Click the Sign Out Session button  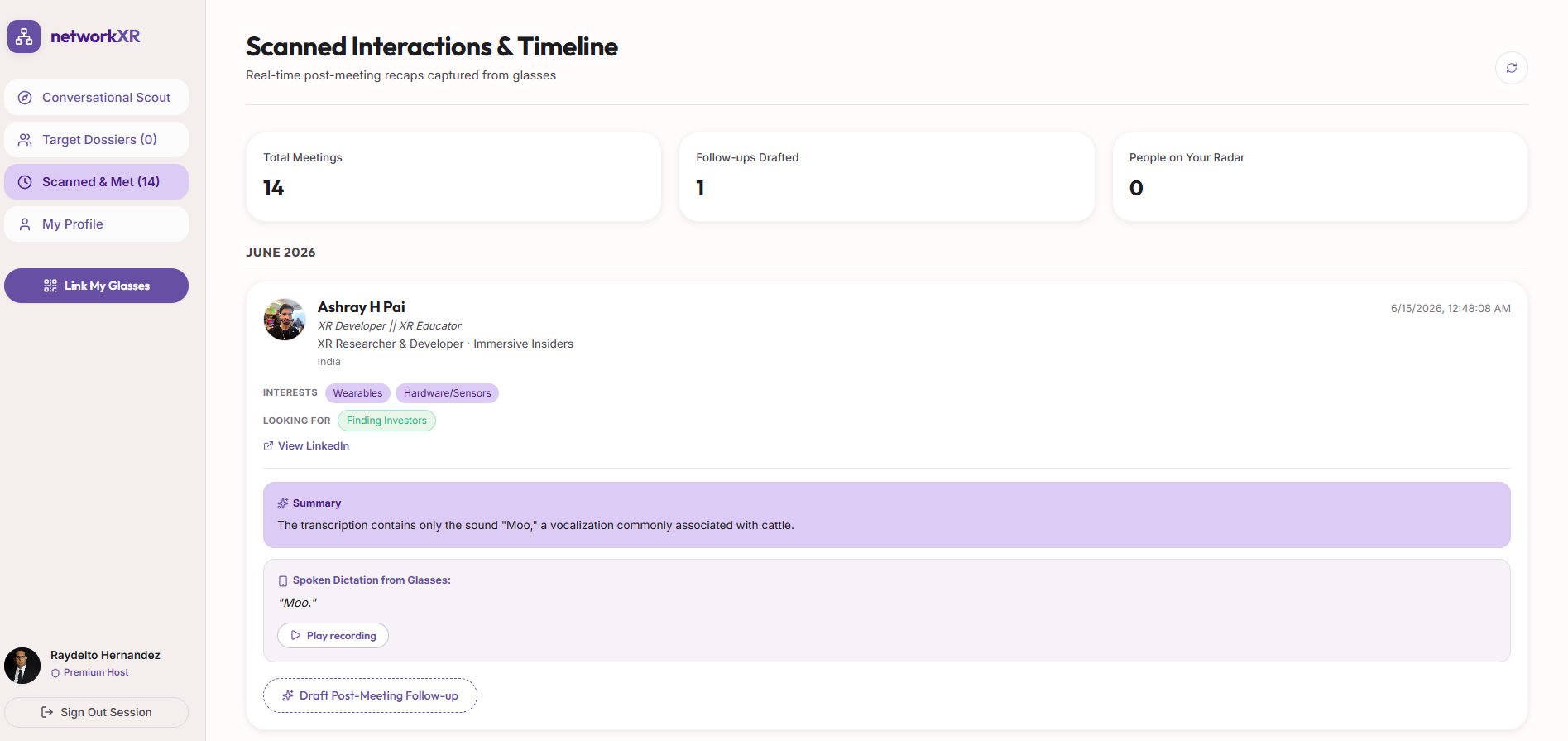tap(96, 712)
